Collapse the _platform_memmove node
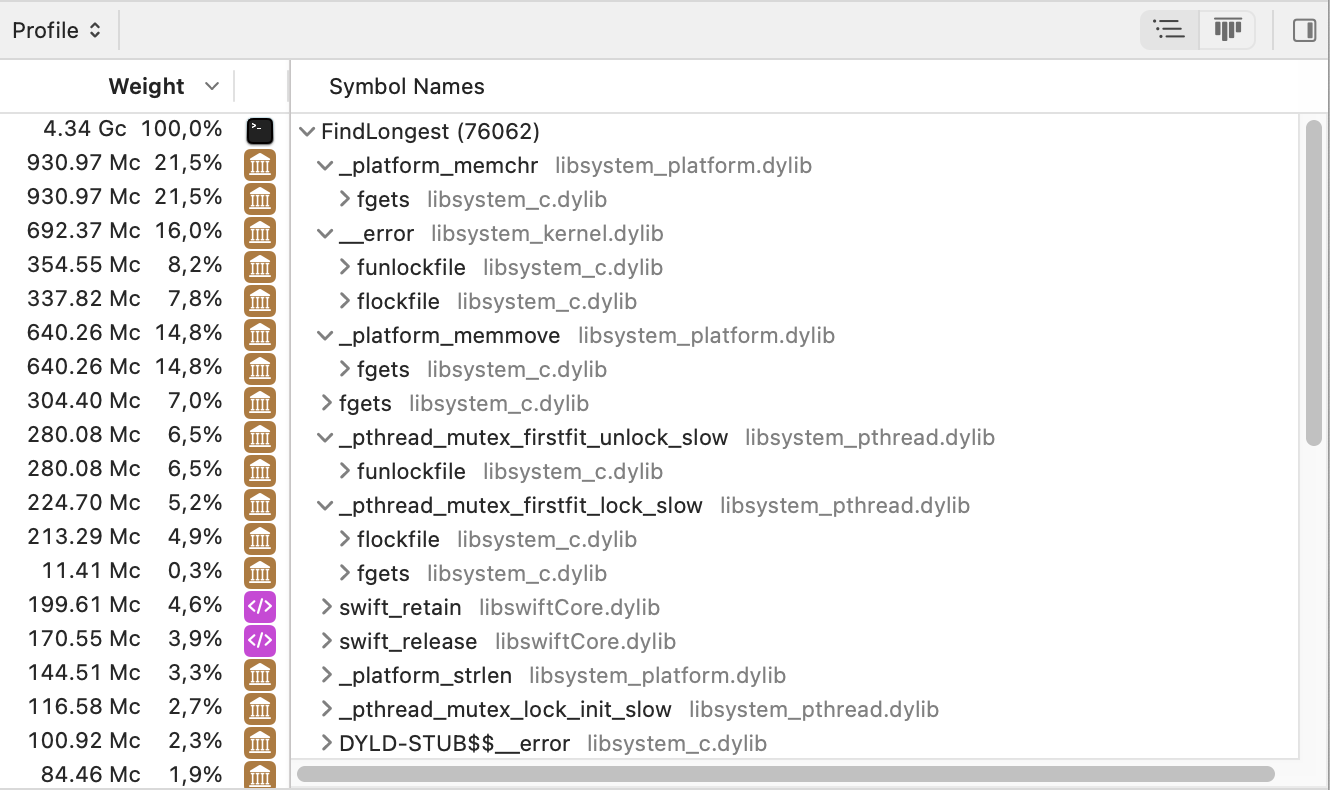This screenshot has height=790, width=1330. (325, 335)
